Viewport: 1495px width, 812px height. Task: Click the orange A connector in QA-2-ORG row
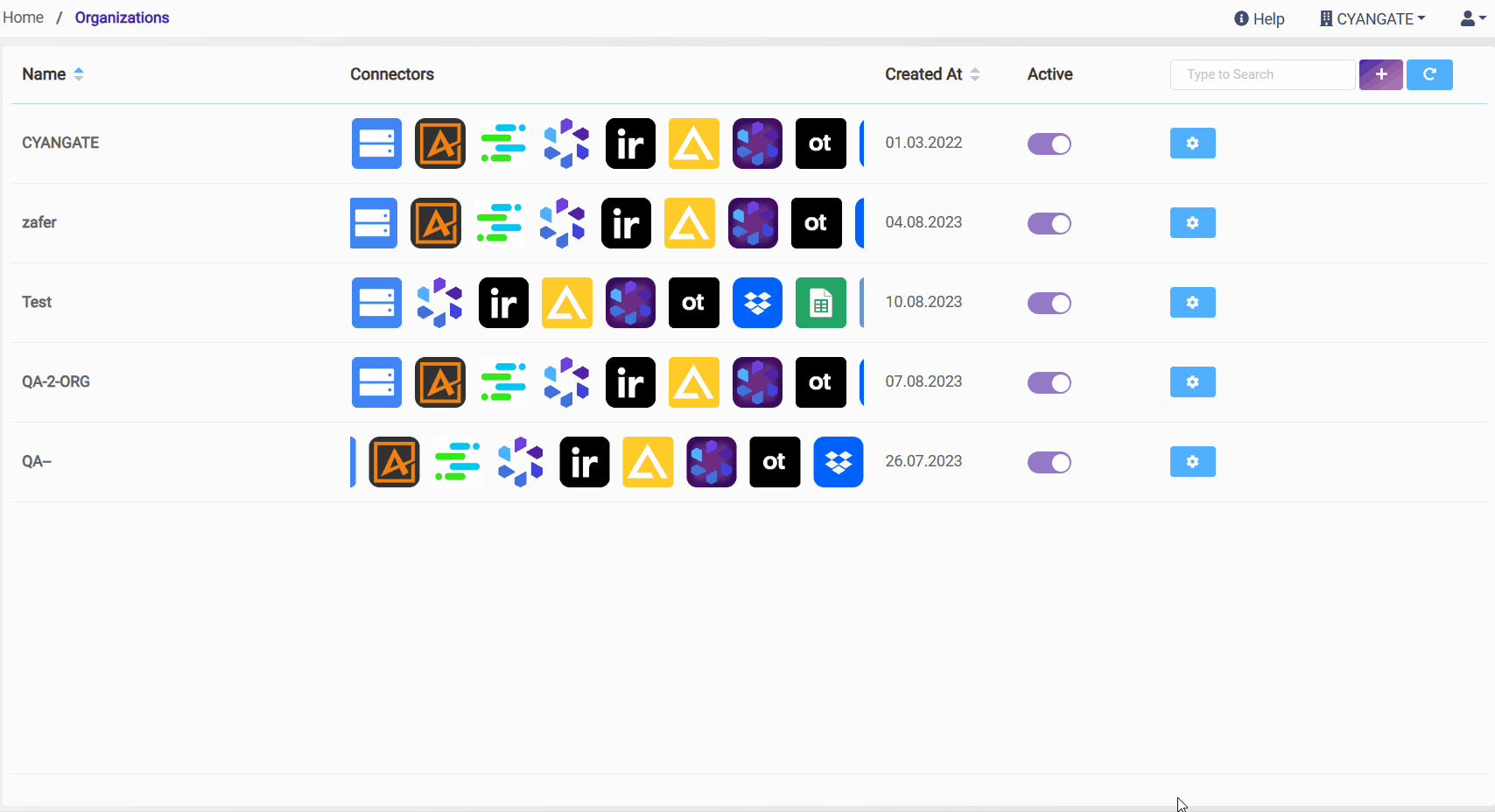pyautogui.click(x=439, y=382)
